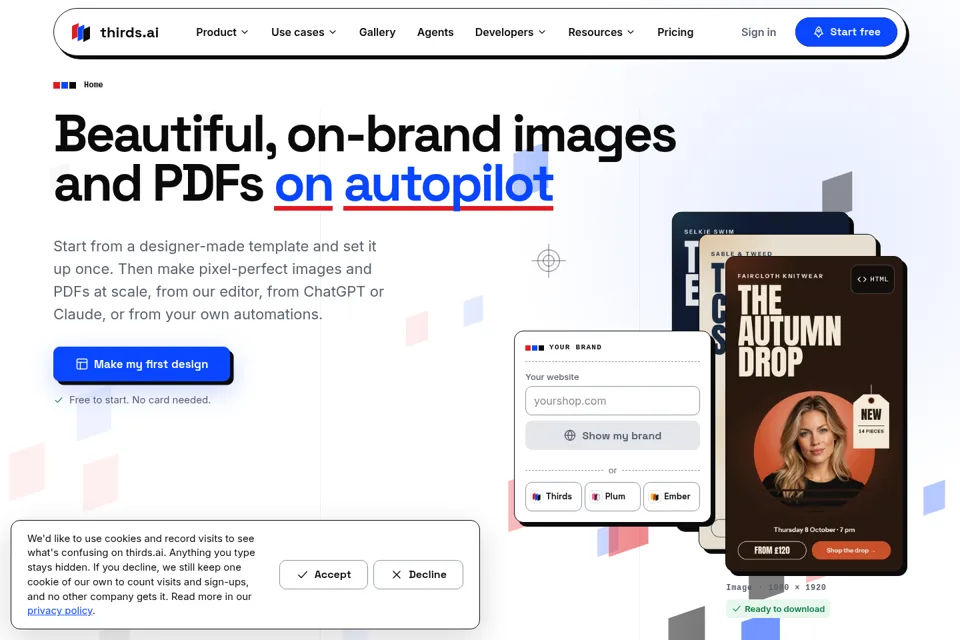Select the Ember brand preset
Image resolution: width=960 pixels, height=640 pixels.
(671, 497)
